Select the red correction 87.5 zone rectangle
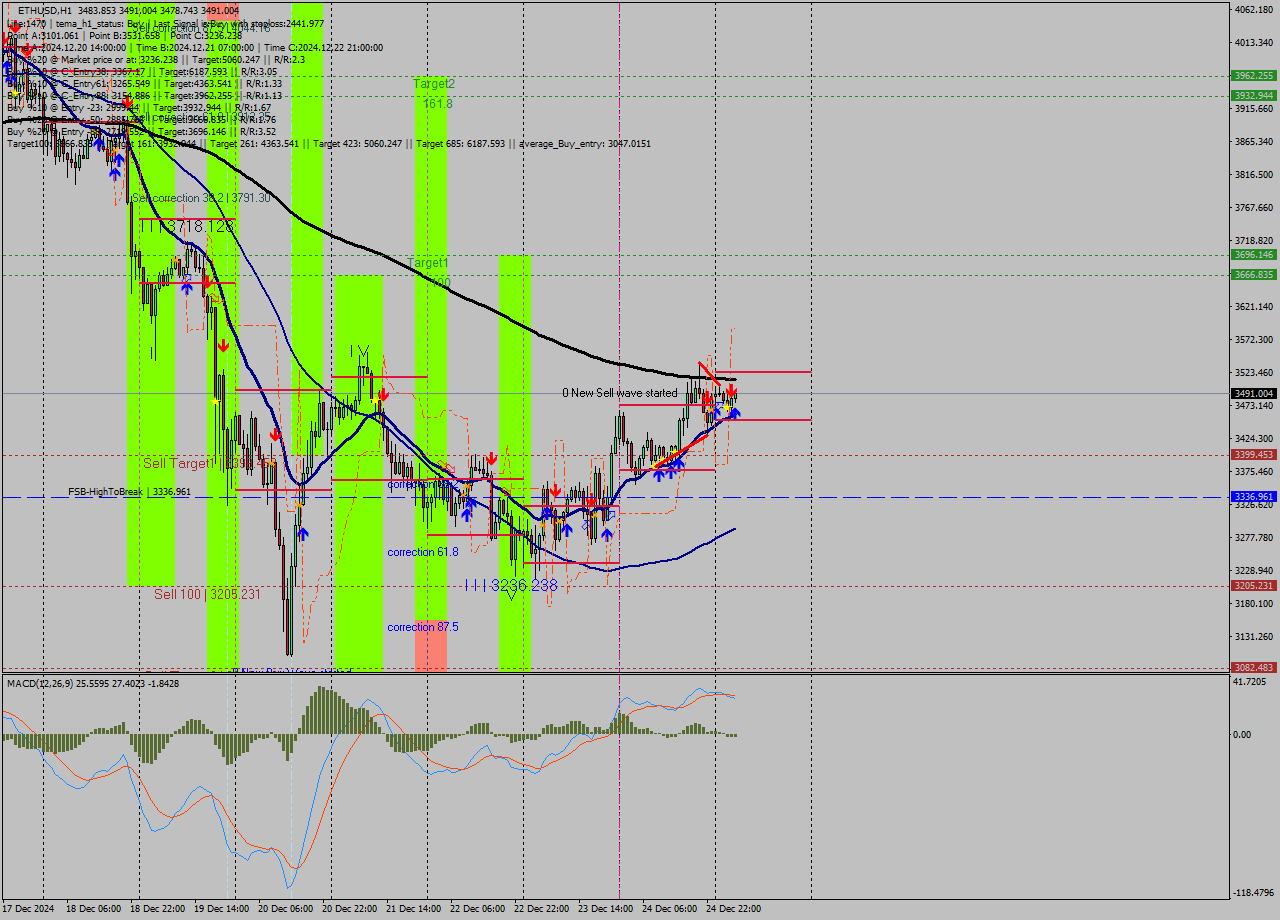 pos(431,645)
